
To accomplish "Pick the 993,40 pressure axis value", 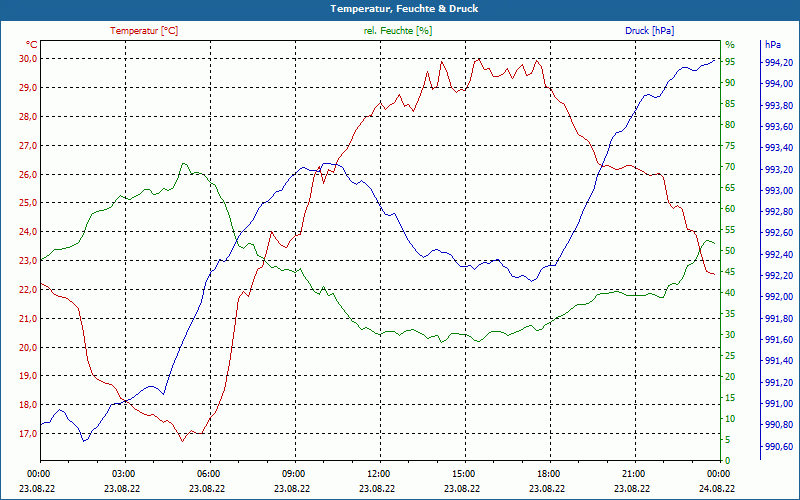I will (780, 148).
